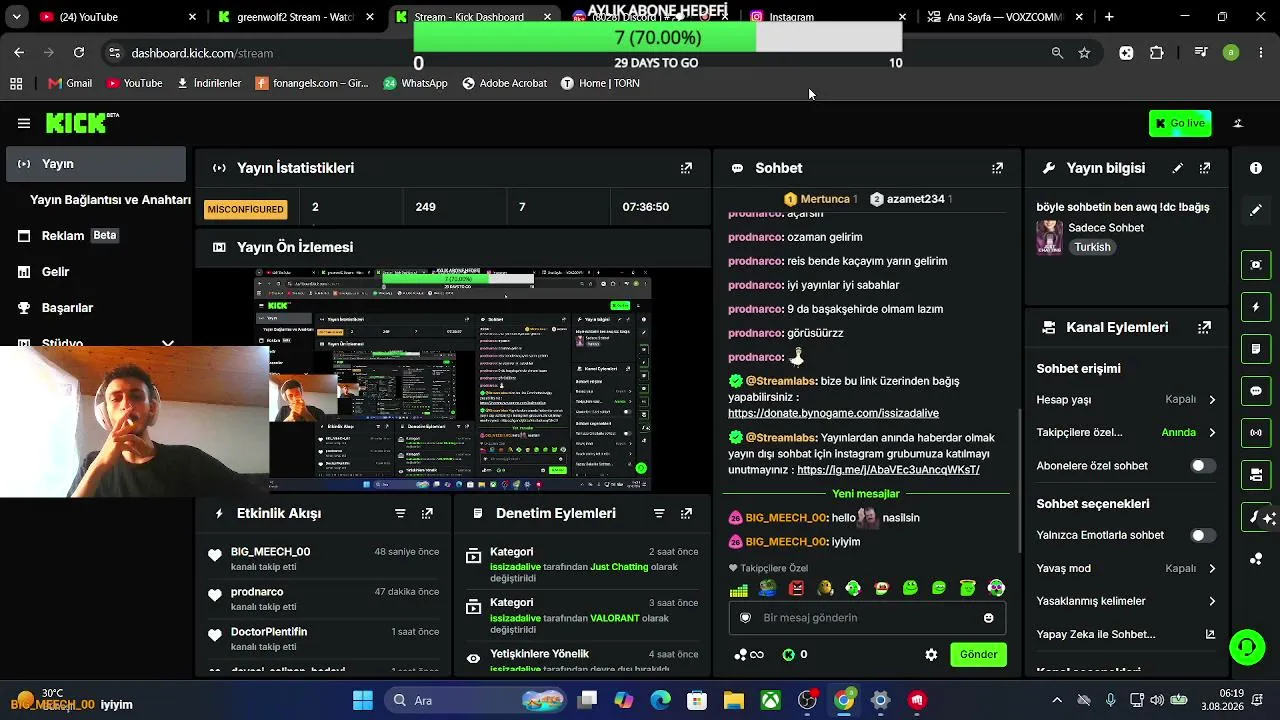Toggle channel actions icon in right rail
This screenshot has height=720, width=1280.
[1256, 475]
